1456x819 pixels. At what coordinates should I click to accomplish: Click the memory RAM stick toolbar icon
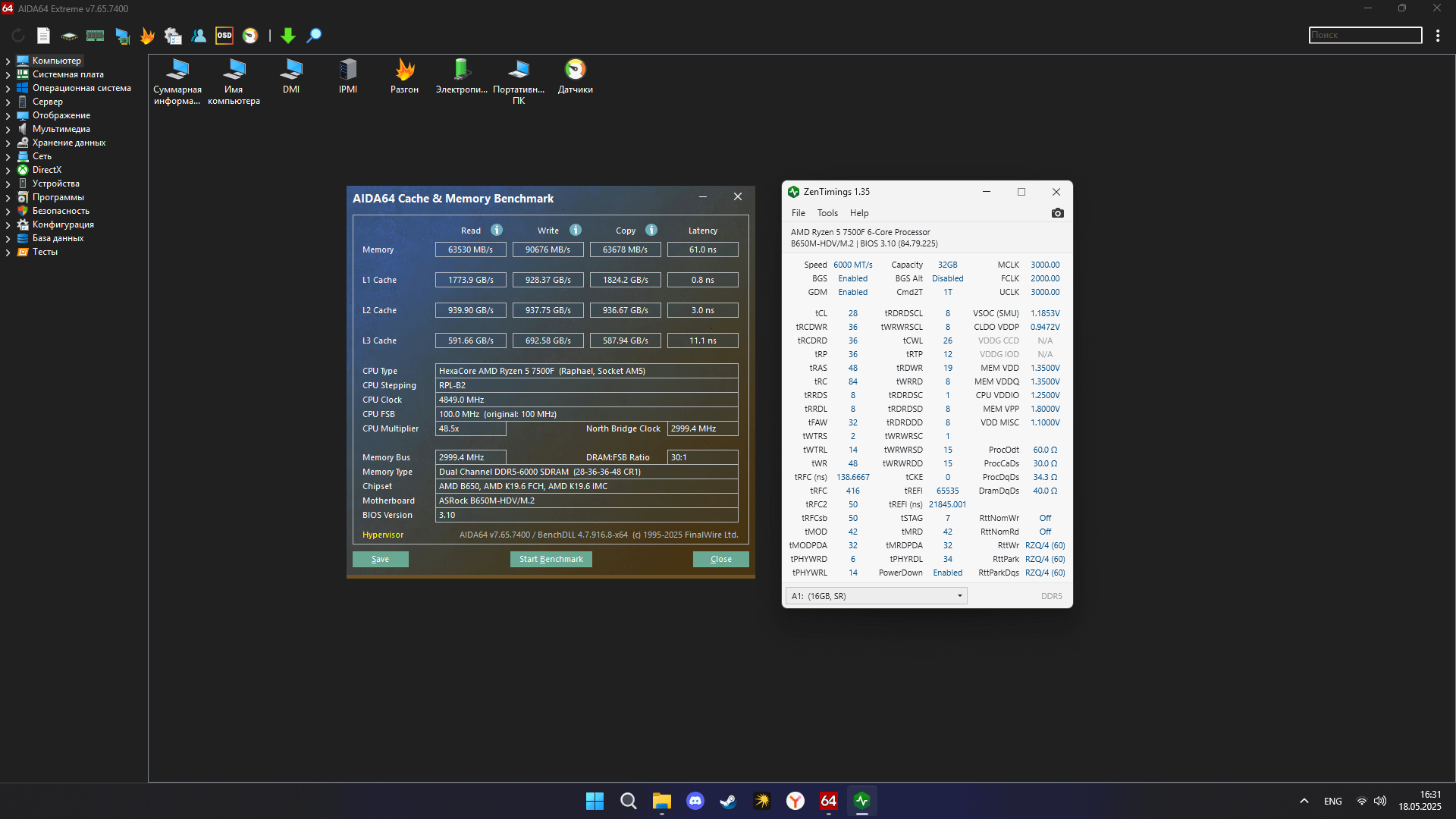pyautogui.click(x=95, y=36)
